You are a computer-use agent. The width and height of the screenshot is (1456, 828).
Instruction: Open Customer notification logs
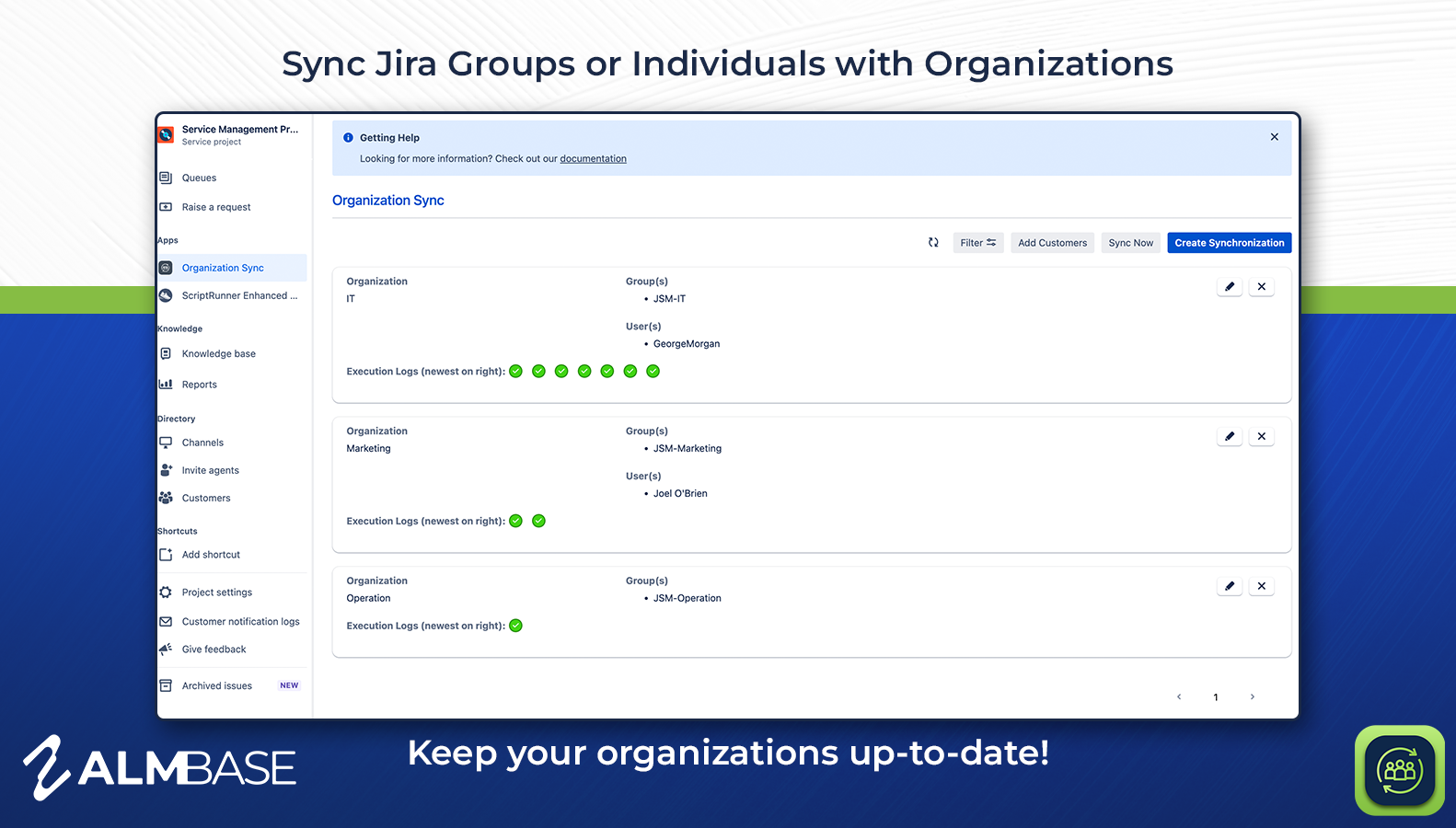pyautogui.click(x=241, y=622)
